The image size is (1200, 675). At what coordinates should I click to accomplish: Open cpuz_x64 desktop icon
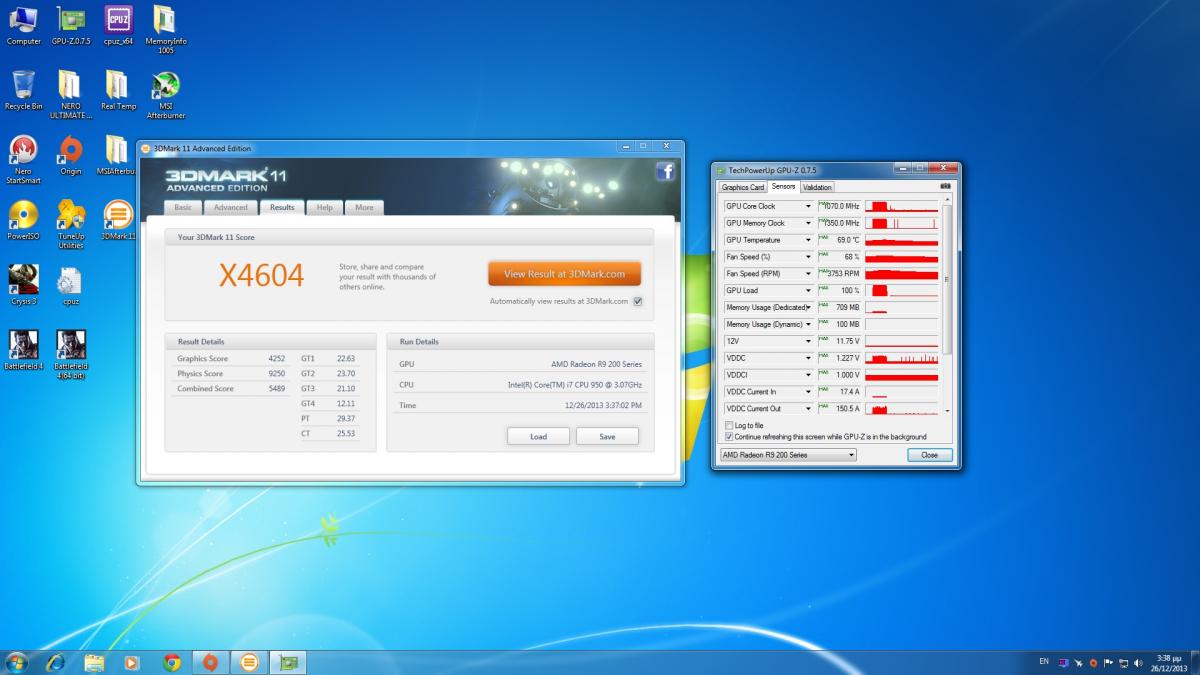118,20
